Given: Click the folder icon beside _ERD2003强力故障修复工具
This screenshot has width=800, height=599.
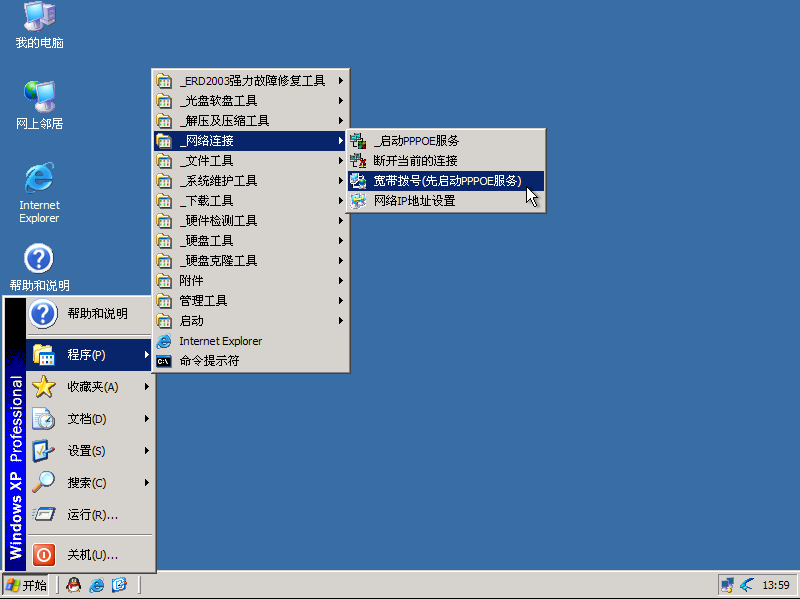Looking at the screenshot, I should (x=164, y=81).
